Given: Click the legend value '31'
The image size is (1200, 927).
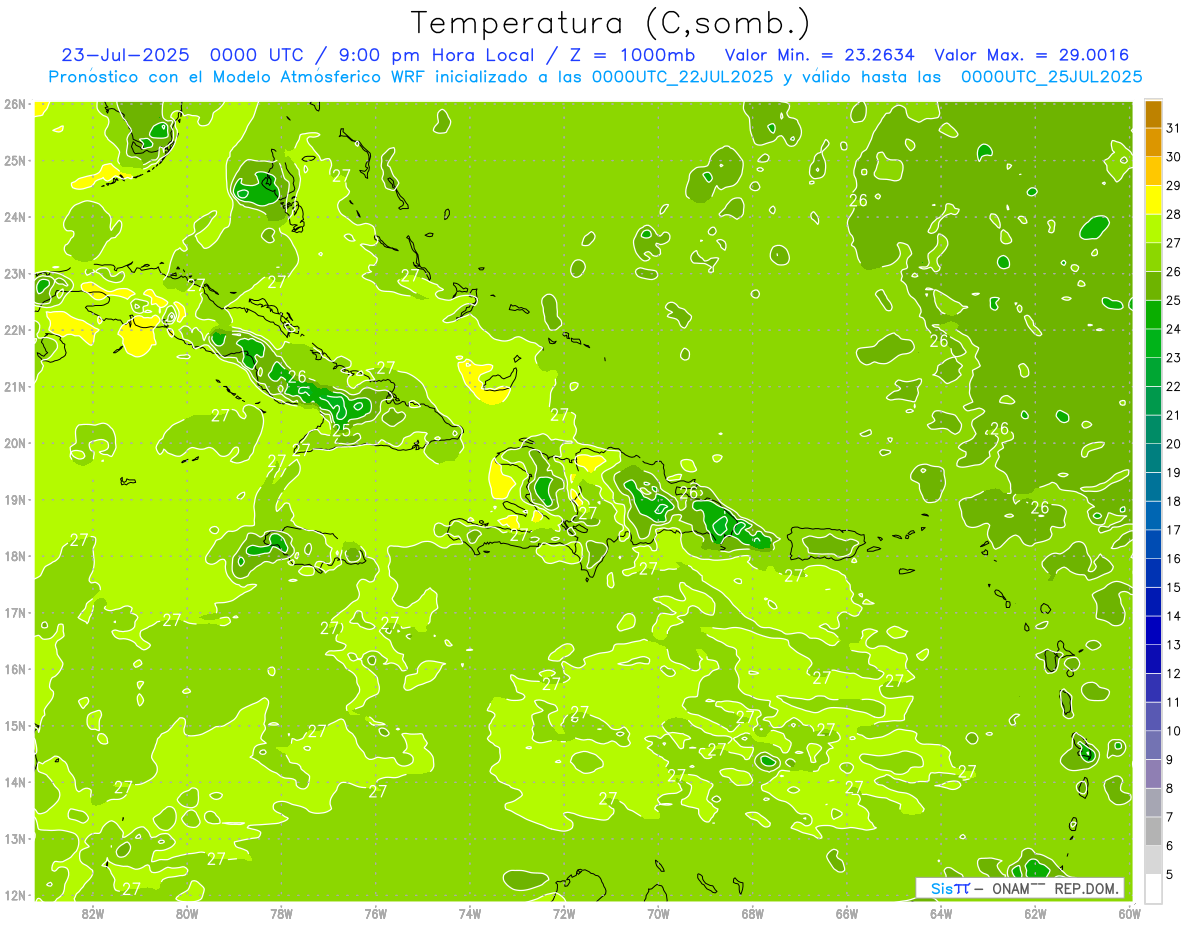Looking at the screenshot, I should 1174,128.
